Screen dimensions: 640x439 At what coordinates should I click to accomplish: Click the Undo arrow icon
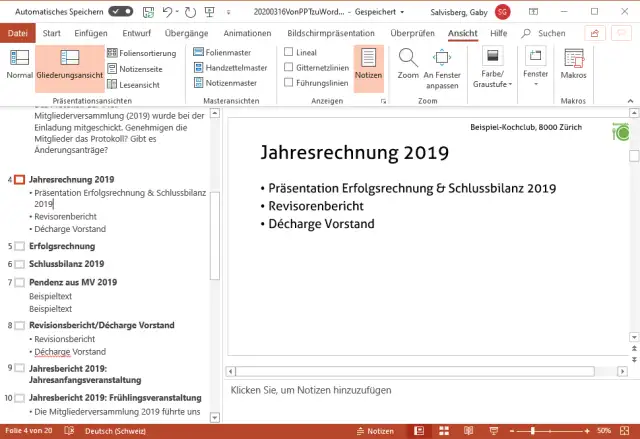click(x=167, y=12)
